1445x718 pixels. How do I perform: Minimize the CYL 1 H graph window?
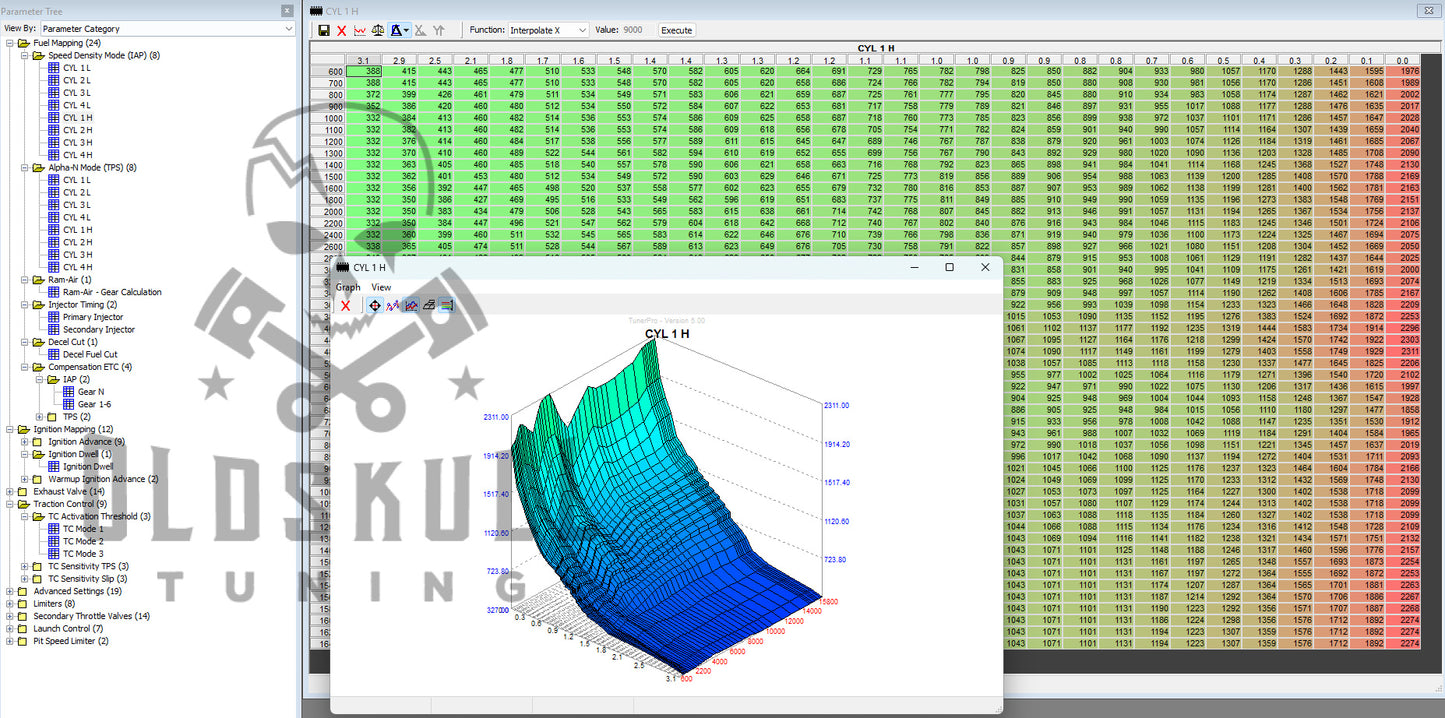click(914, 267)
